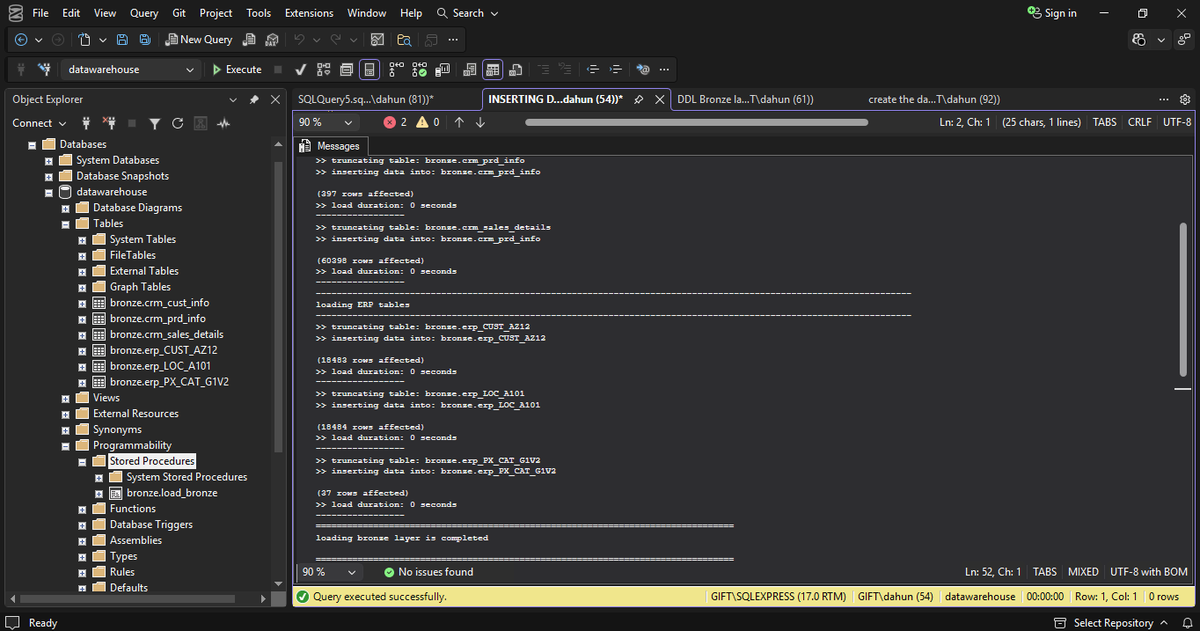Go to previous issue arrow
Image resolution: width=1200 pixels, height=631 pixels.
click(x=459, y=122)
